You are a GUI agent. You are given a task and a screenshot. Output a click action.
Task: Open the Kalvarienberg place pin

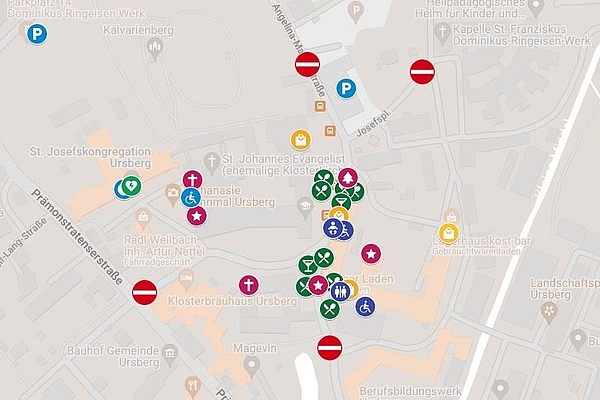155,49
